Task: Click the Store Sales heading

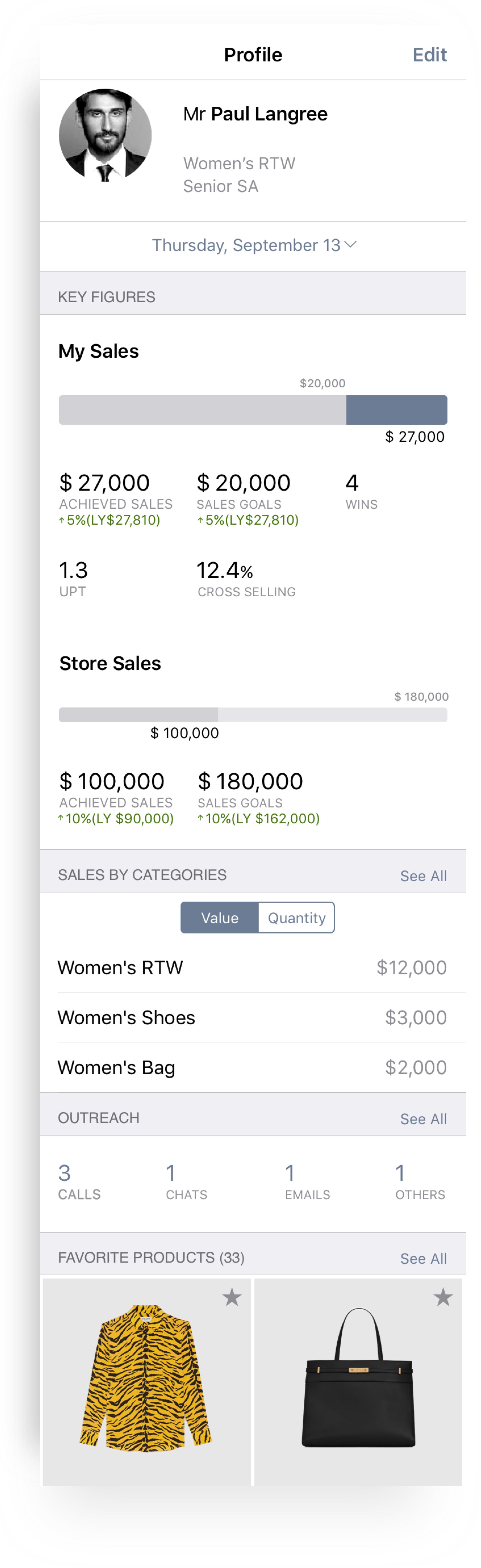Action: click(x=110, y=663)
